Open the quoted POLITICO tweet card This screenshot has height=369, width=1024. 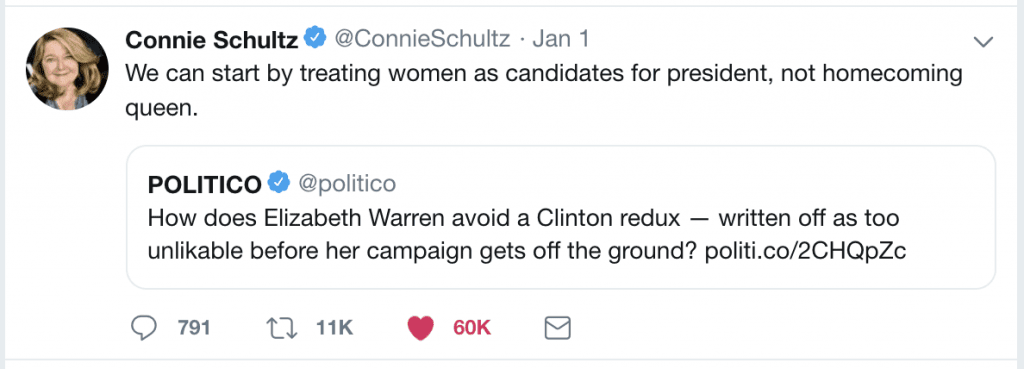click(x=560, y=217)
